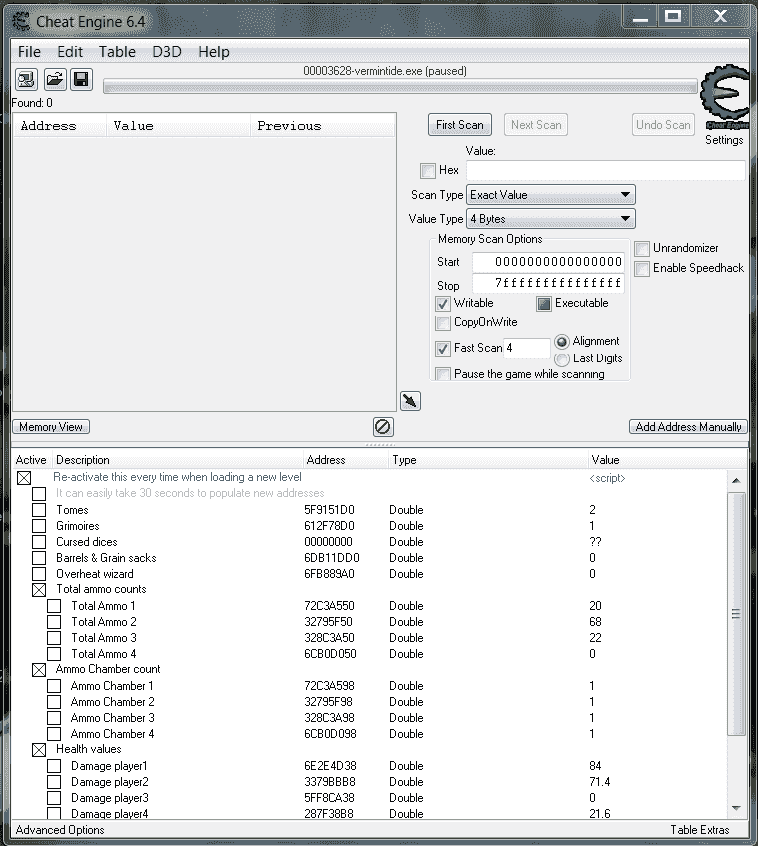
Task: Collapse the Health values group
Action: [x=39, y=750]
